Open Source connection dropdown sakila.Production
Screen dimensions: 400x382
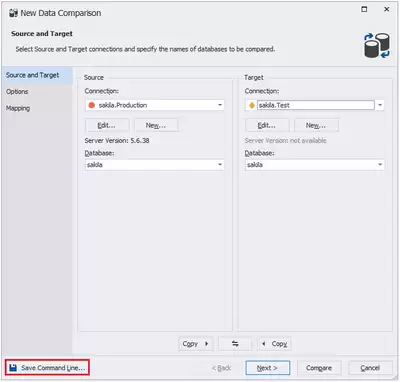[155, 105]
